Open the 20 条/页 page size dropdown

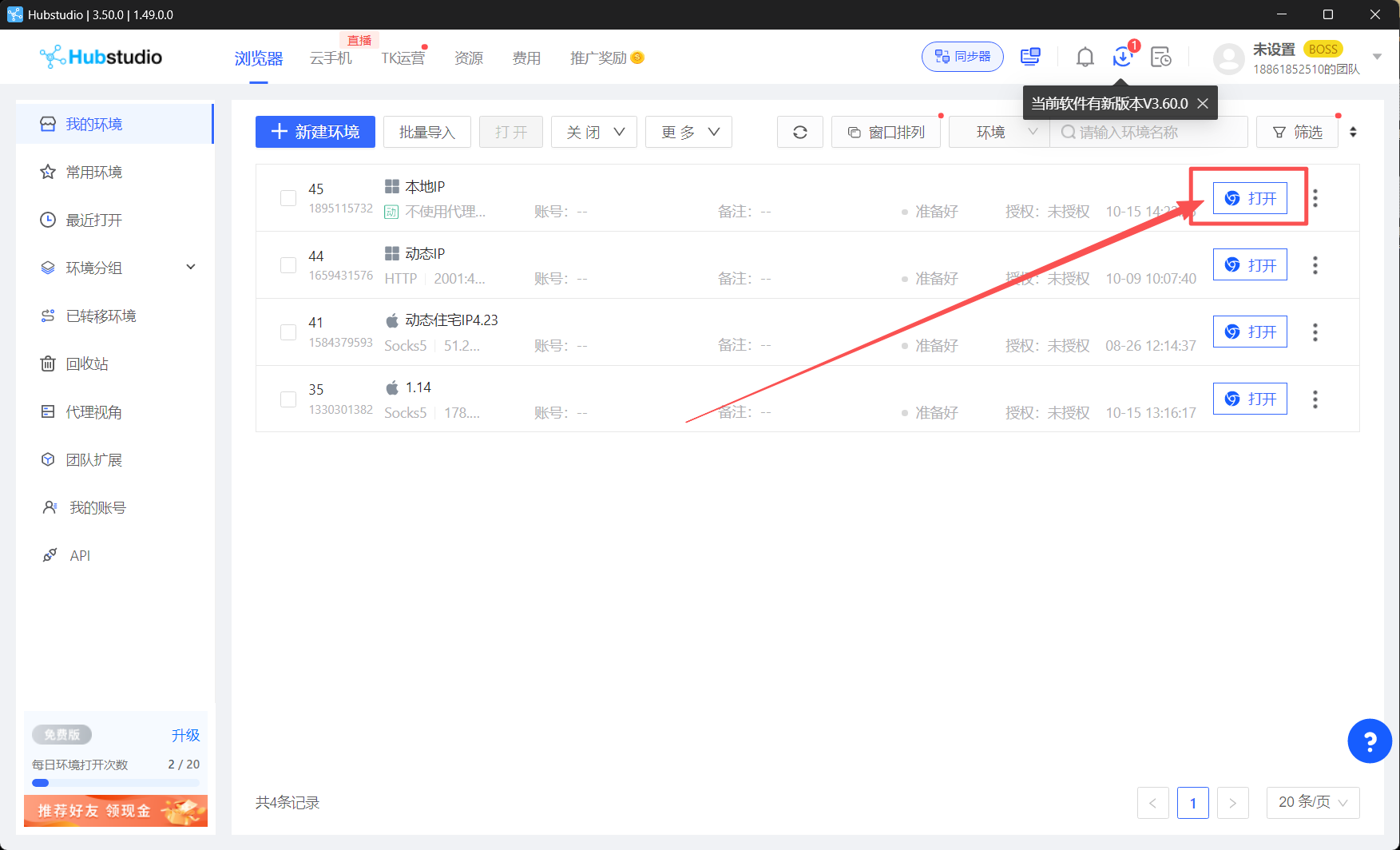pos(1313,802)
